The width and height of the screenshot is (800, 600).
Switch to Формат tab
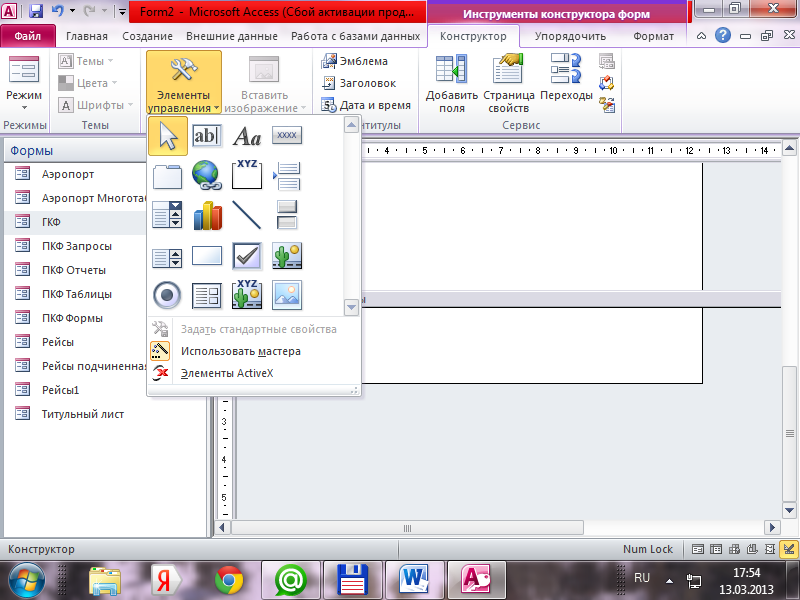[x=654, y=36]
